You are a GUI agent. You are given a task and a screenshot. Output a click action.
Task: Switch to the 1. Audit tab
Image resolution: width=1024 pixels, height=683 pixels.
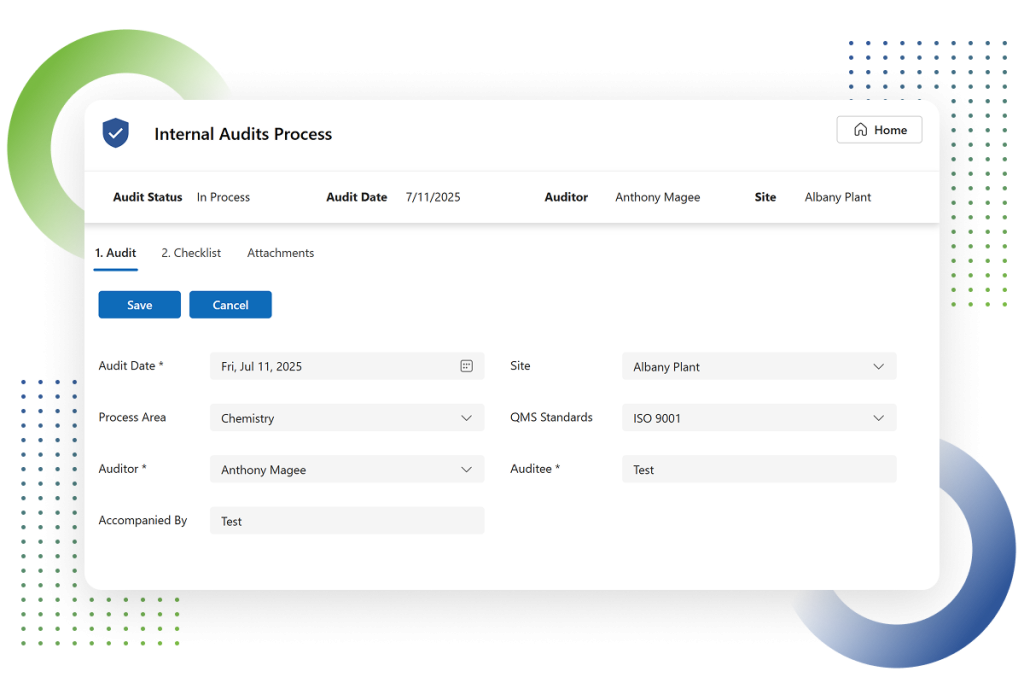click(115, 253)
